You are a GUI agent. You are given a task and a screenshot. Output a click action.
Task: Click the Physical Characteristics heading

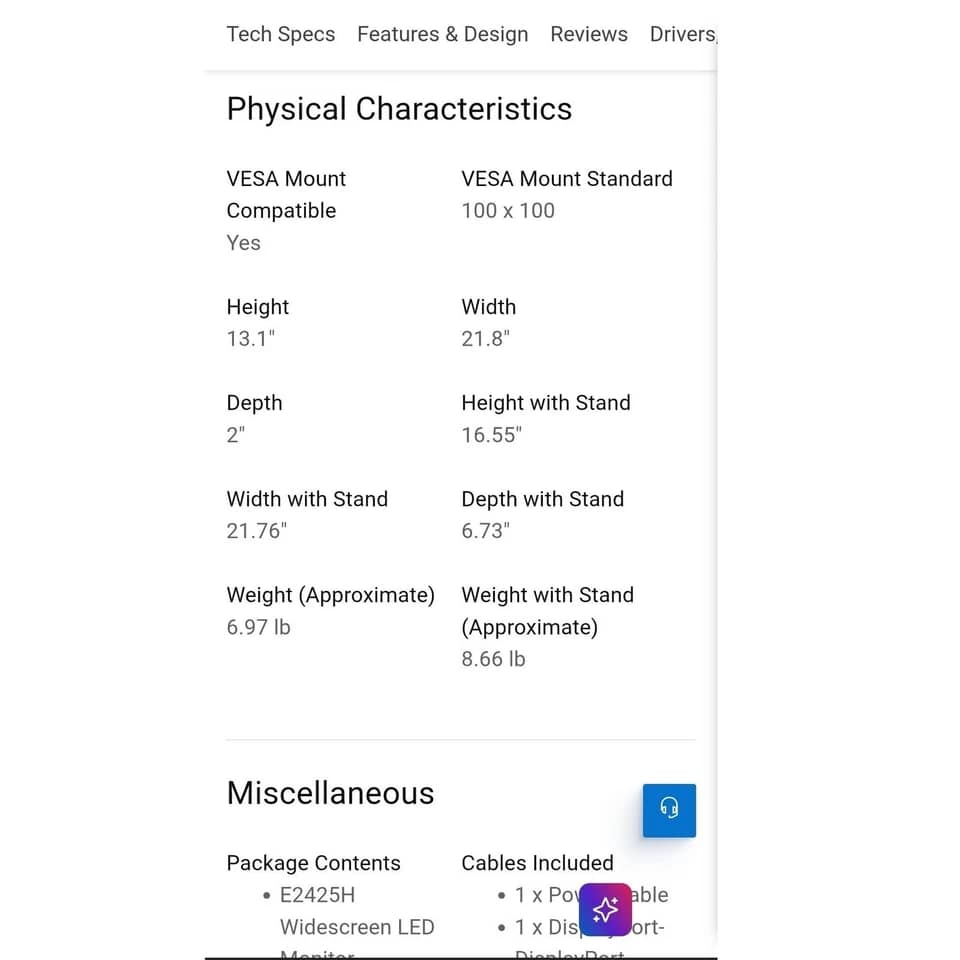tap(399, 109)
